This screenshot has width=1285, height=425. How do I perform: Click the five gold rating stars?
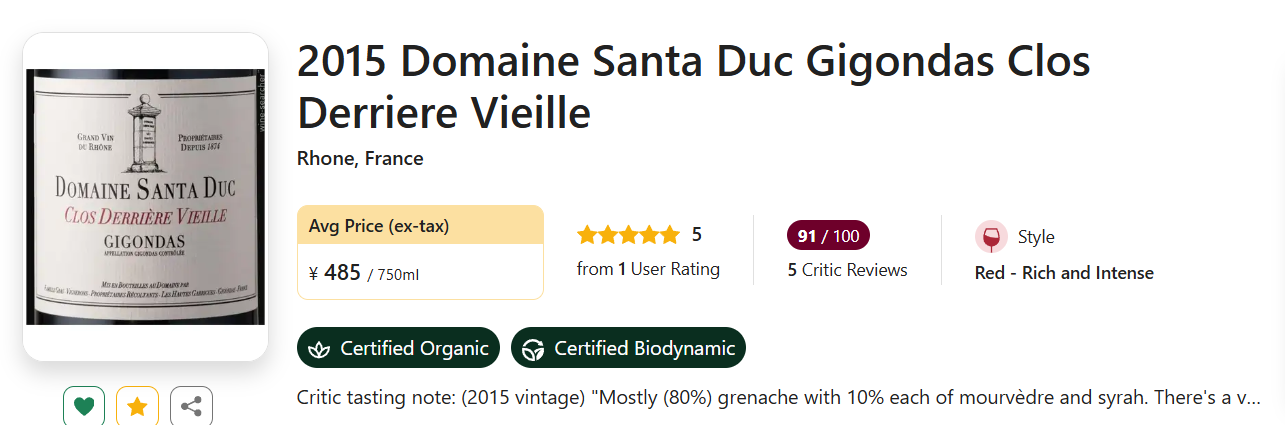click(628, 235)
